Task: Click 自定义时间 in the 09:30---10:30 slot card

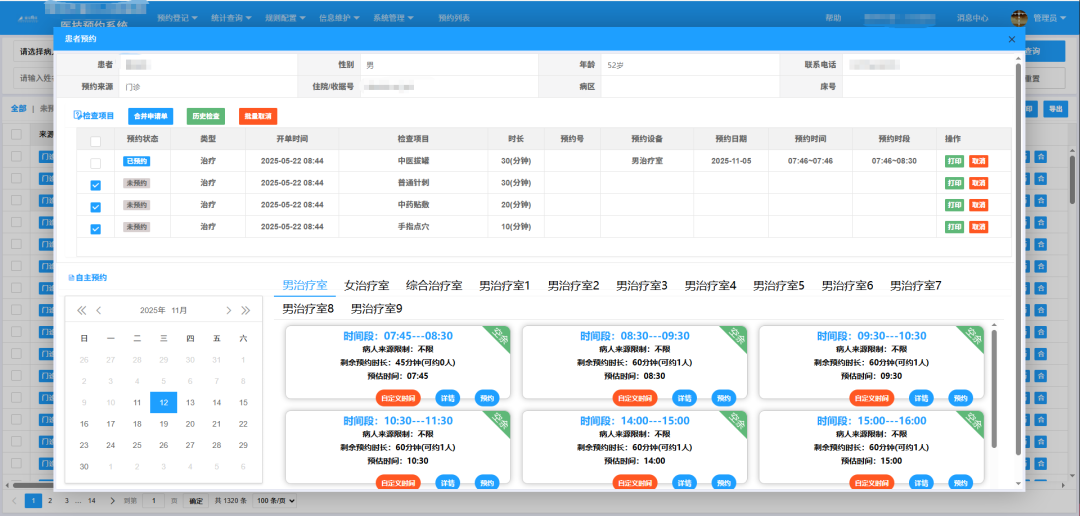Action: pyautogui.click(x=871, y=398)
